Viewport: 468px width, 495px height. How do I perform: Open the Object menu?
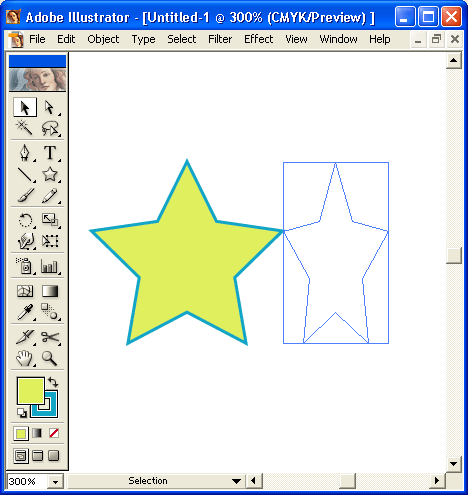pyautogui.click(x=103, y=39)
